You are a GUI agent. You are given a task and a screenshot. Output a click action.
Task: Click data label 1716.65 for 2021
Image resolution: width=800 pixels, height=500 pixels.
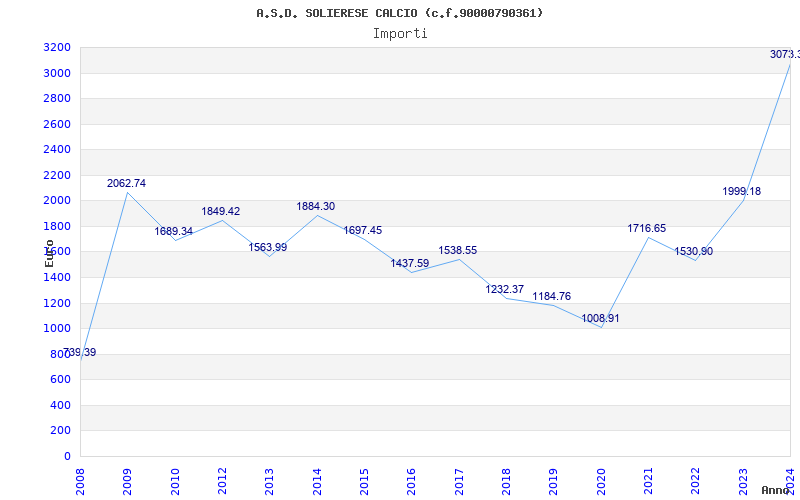click(x=647, y=229)
